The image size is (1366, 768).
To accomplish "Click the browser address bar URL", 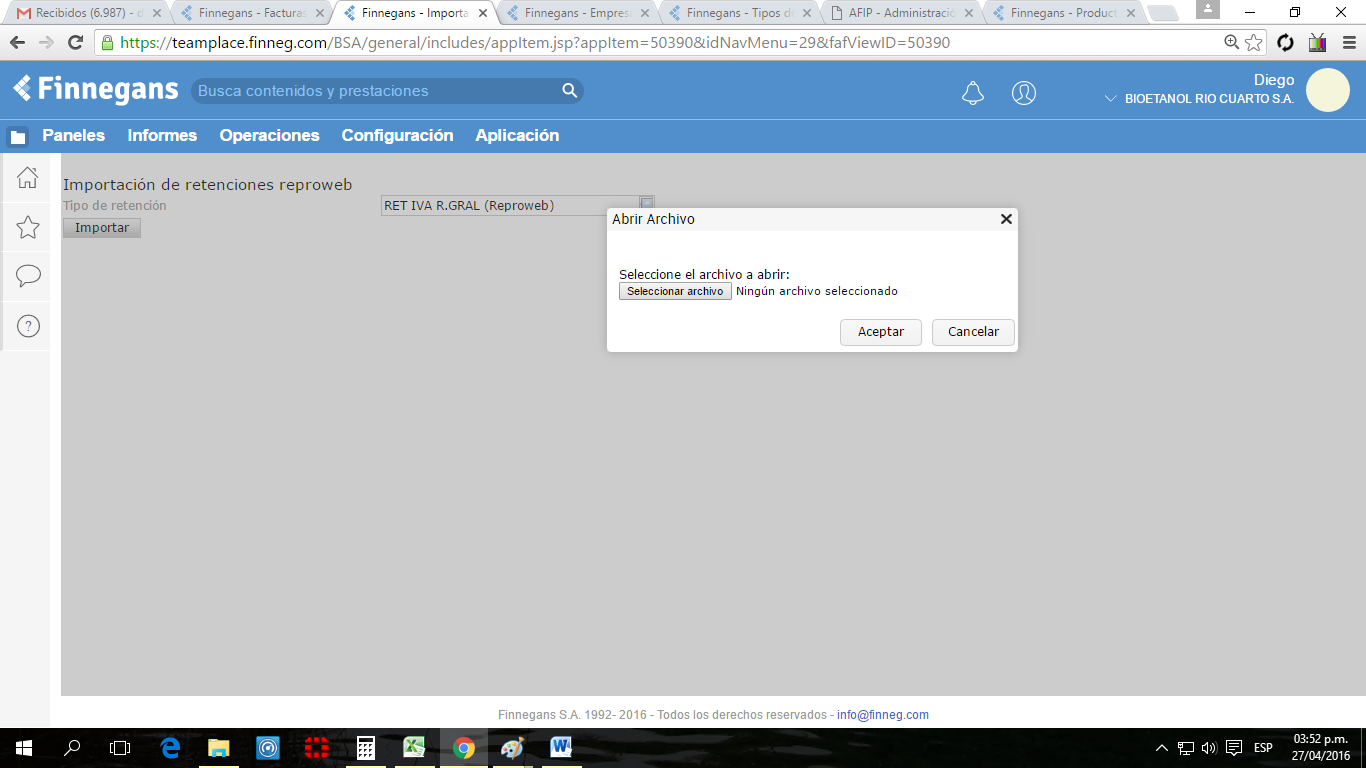I will [535, 43].
